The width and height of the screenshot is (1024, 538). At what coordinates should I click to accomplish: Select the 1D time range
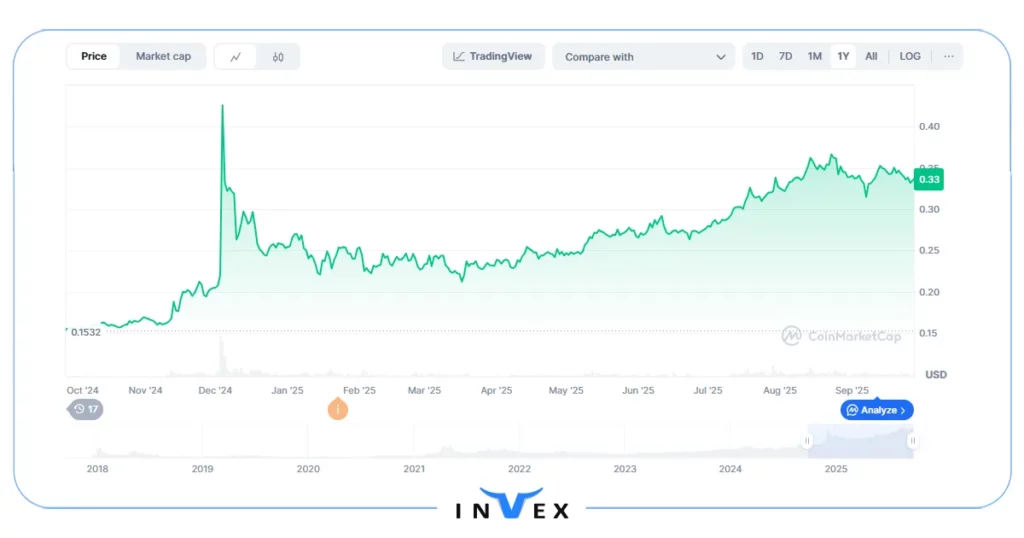(757, 57)
